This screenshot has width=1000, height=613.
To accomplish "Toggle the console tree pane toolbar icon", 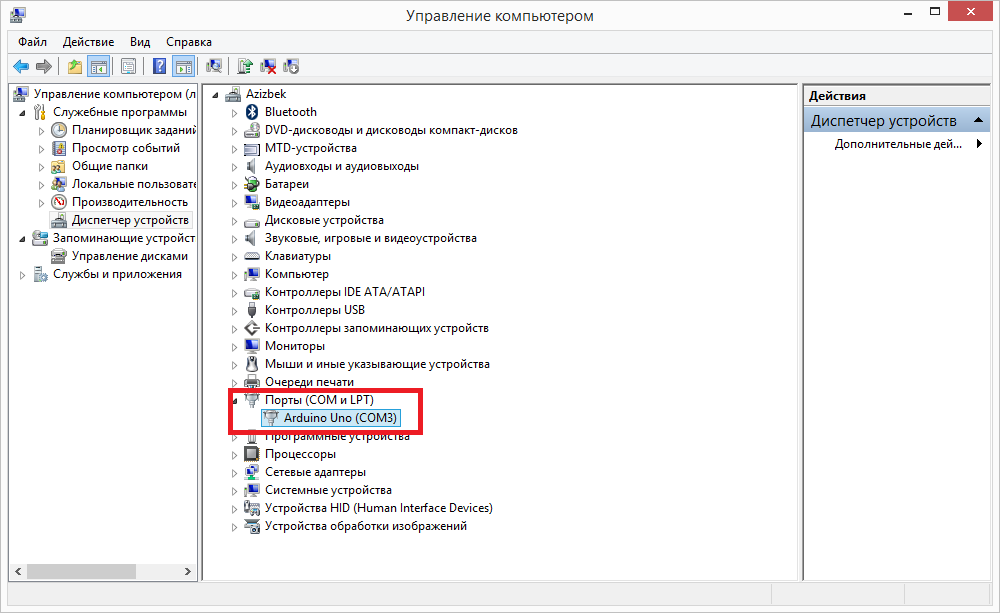I will click(99, 66).
